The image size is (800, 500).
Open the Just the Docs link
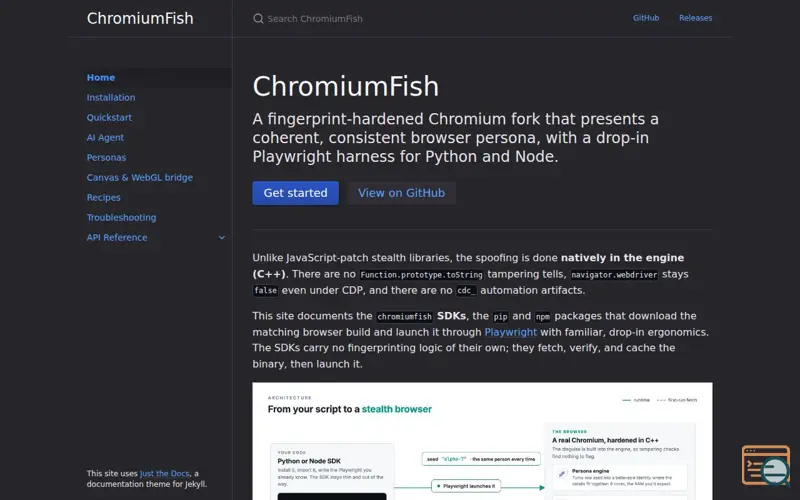164,473
